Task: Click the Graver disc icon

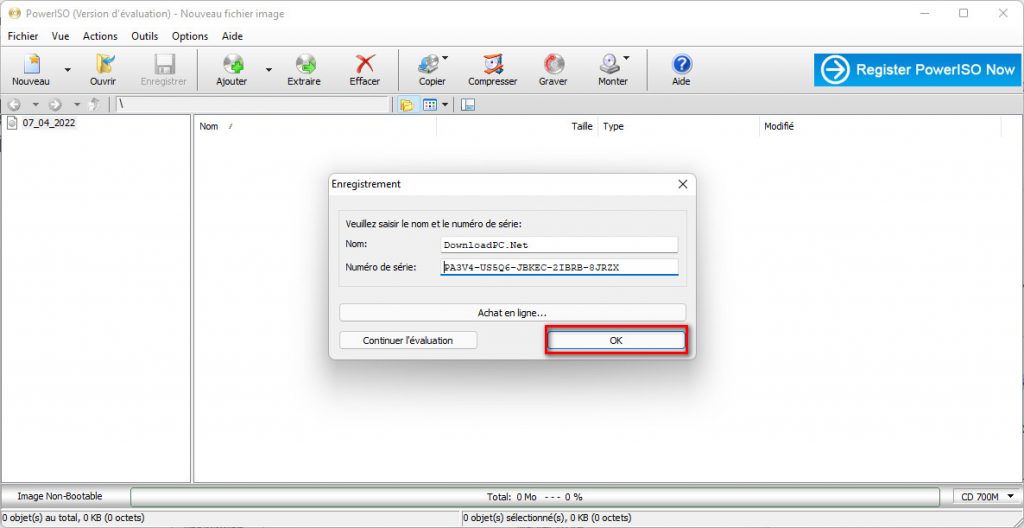Action: tap(553, 65)
